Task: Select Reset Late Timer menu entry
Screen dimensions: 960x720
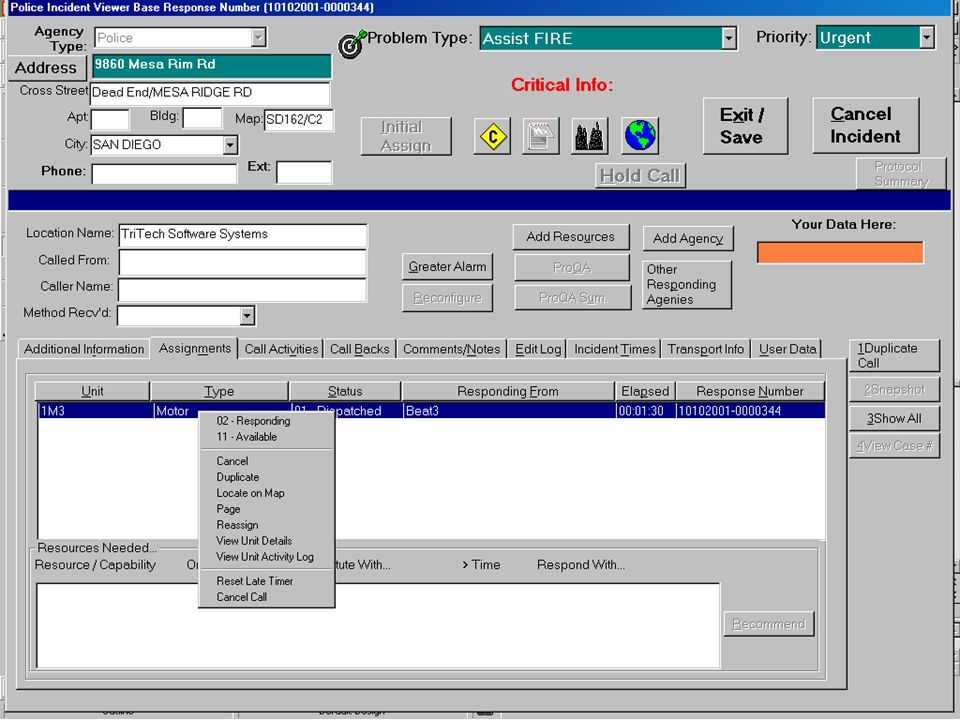Action: [x=267, y=581]
